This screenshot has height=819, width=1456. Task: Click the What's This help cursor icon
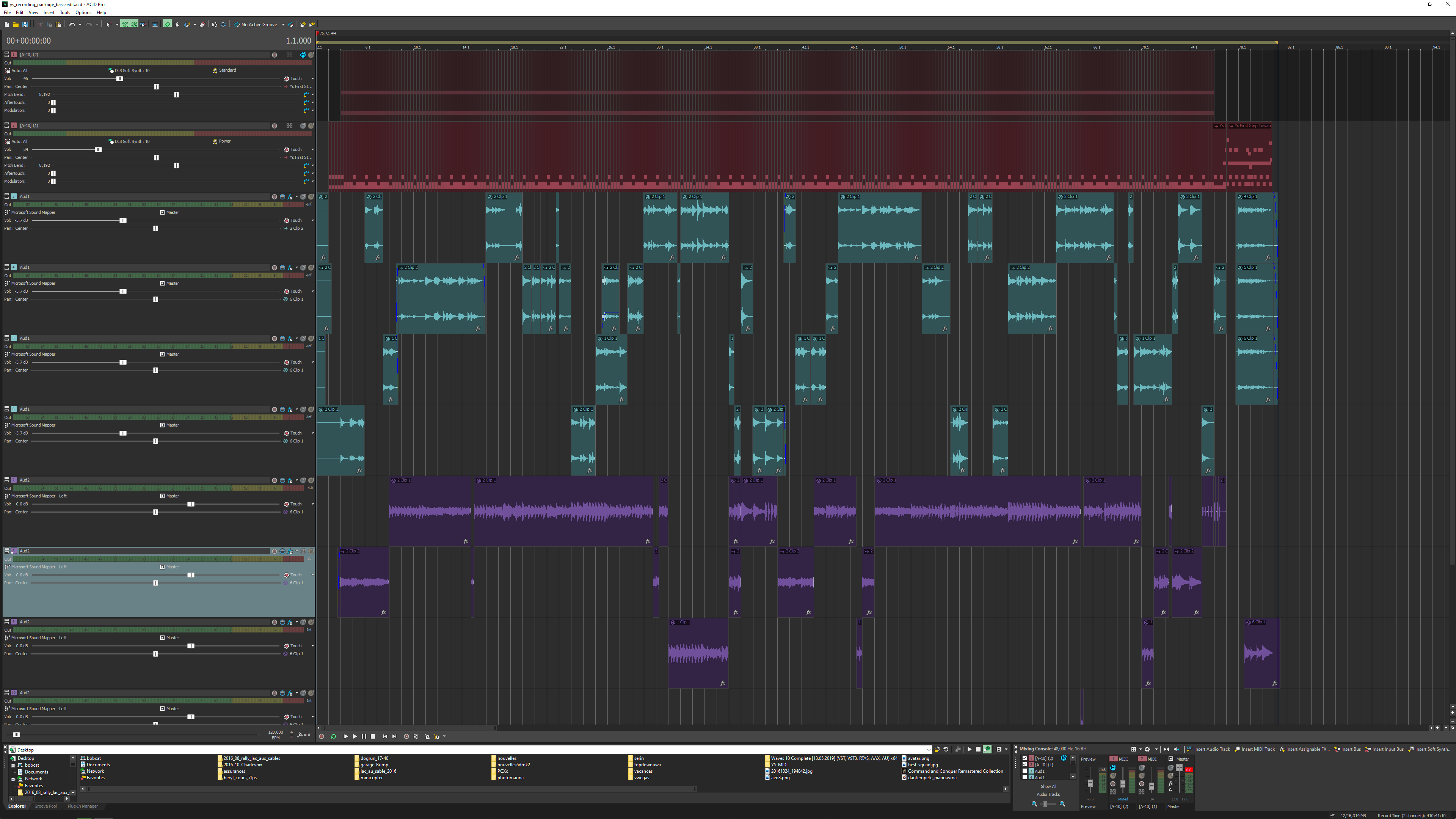point(312,24)
